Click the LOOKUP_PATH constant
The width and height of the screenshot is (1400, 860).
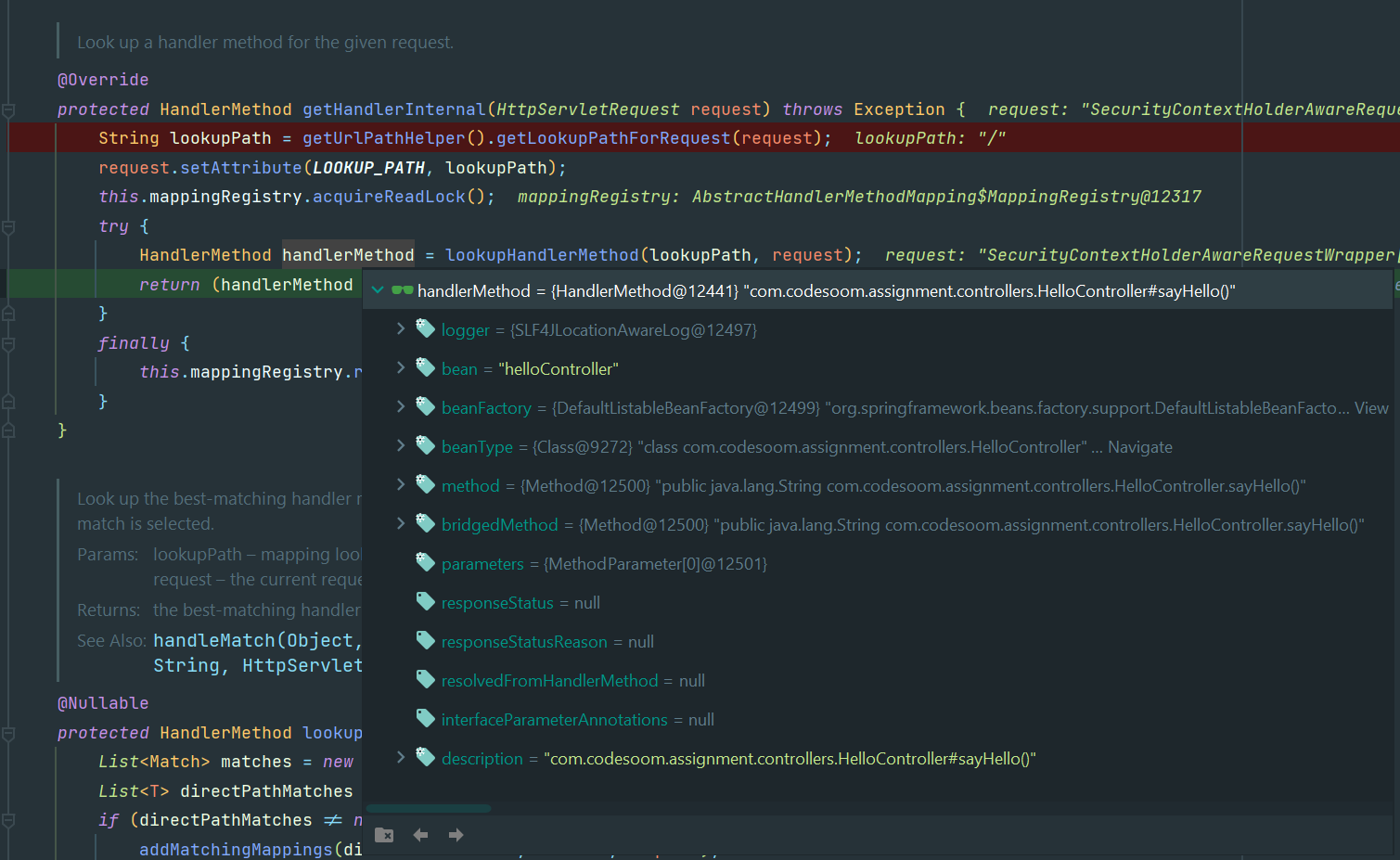pos(368,168)
